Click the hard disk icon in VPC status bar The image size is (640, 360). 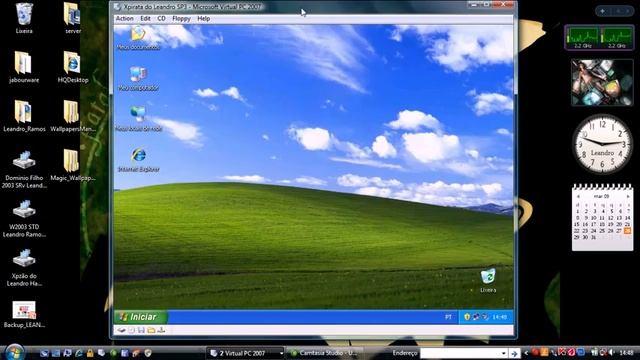(122, 330)
